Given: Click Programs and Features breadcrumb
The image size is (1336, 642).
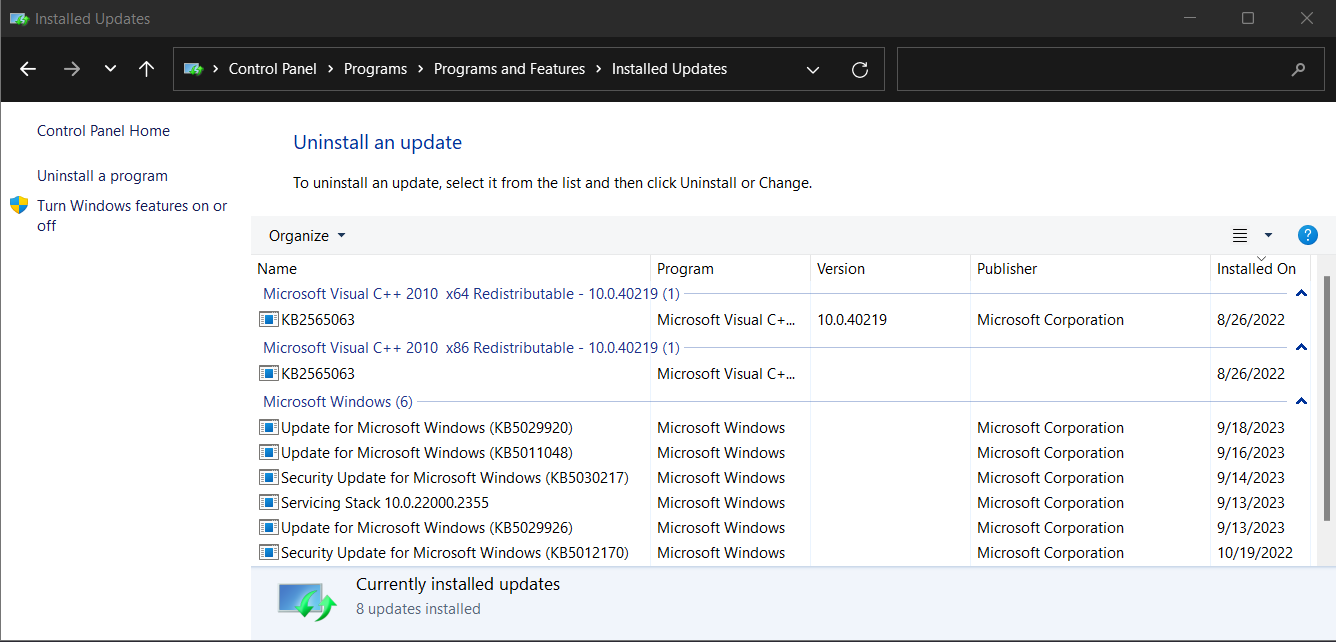Looking at the screenshot, I should pyautogui.click(x=509, y=69).
